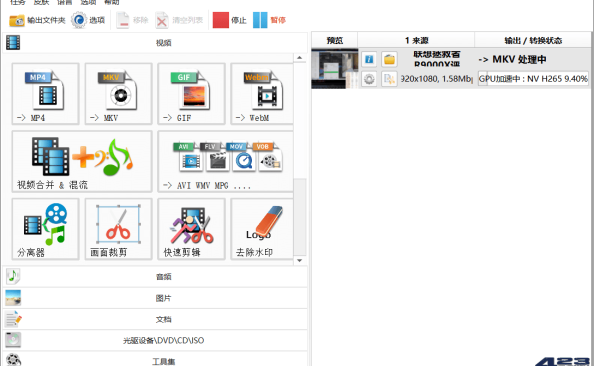This screenshot has width=594, height=366.
Task: Click the 移除 remove button
Action: click(132, 20)
